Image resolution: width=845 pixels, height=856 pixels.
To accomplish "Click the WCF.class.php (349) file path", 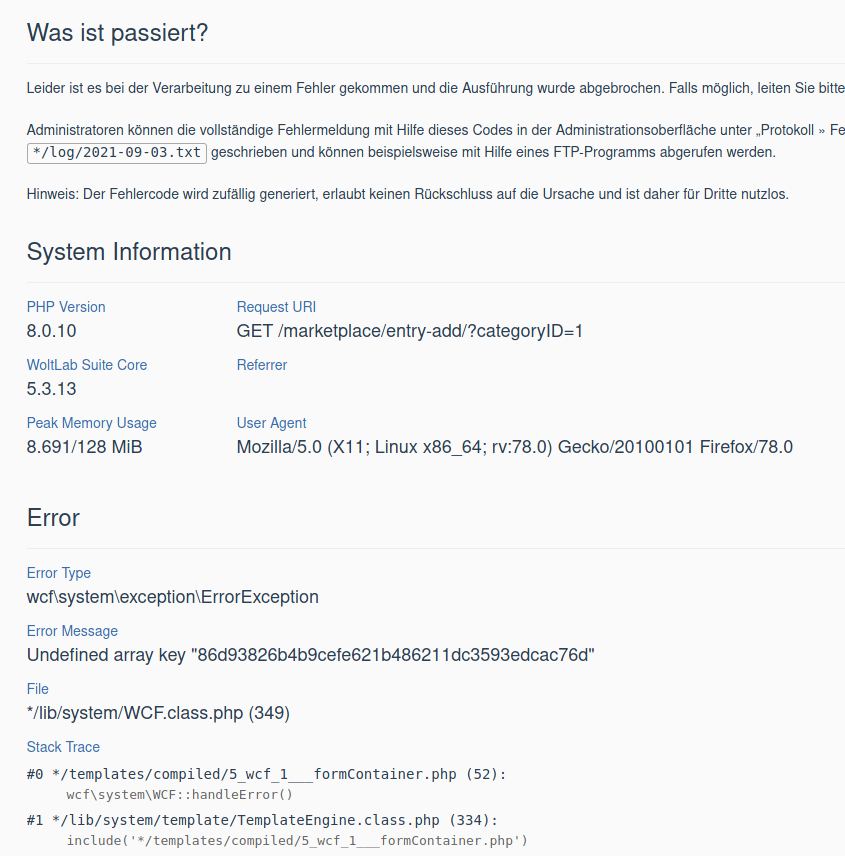I will coord(159,713).
